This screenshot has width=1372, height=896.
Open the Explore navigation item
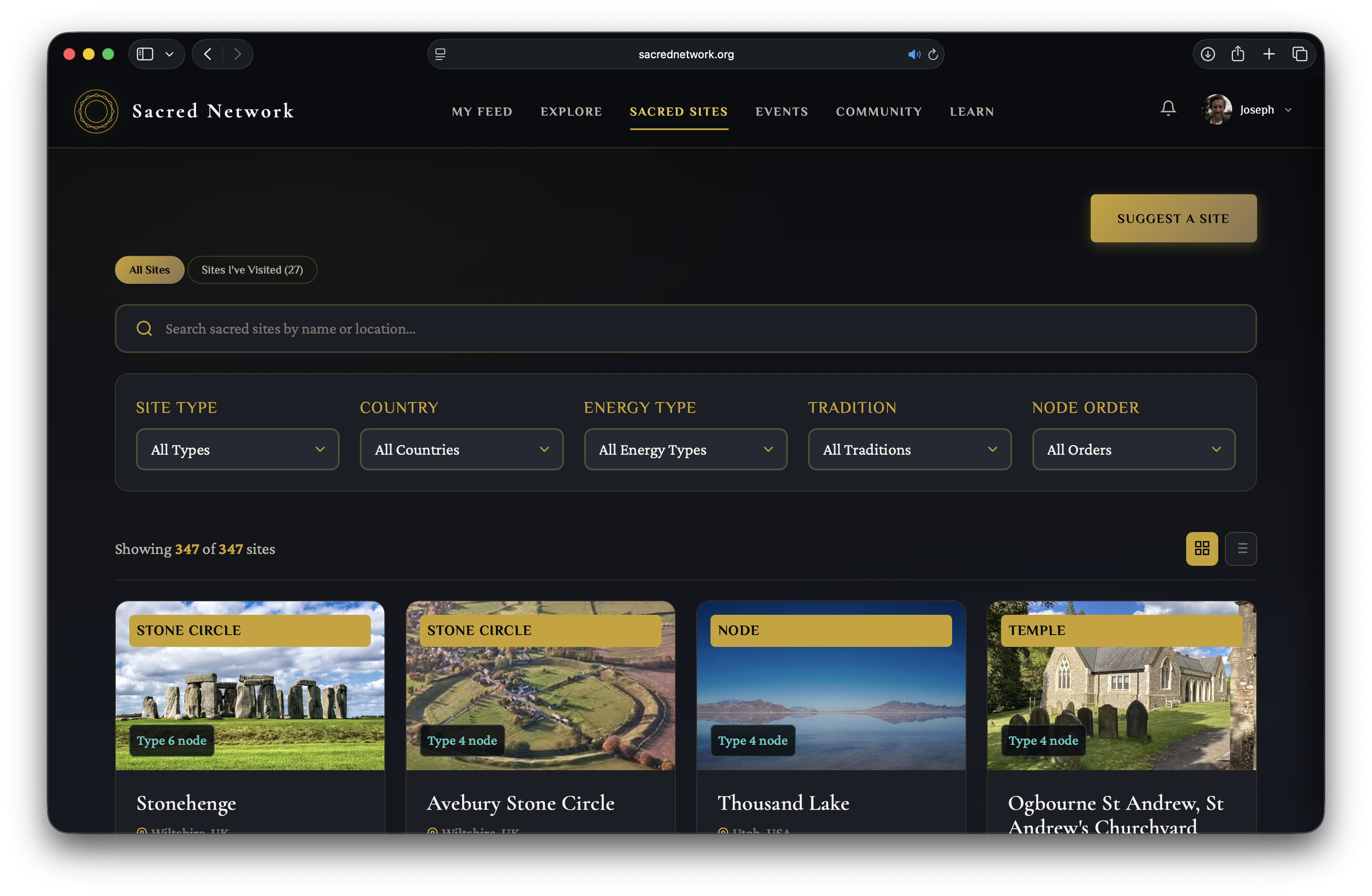click(x=571, y=112)
